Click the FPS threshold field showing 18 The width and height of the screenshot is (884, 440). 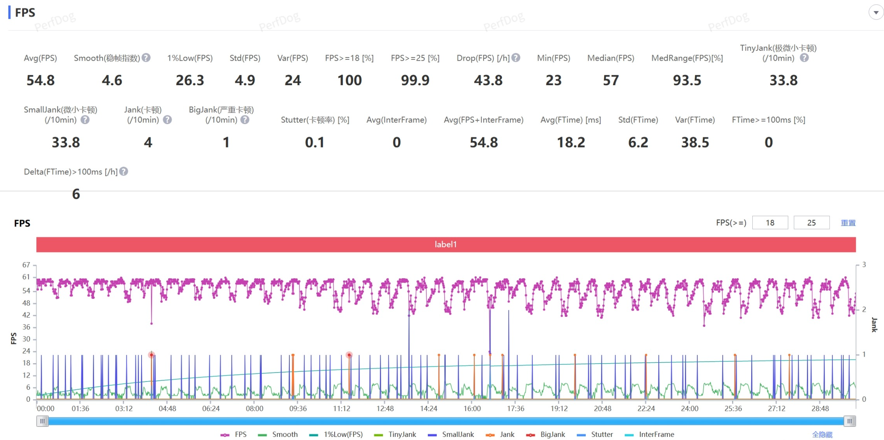[x=770, y=223]
